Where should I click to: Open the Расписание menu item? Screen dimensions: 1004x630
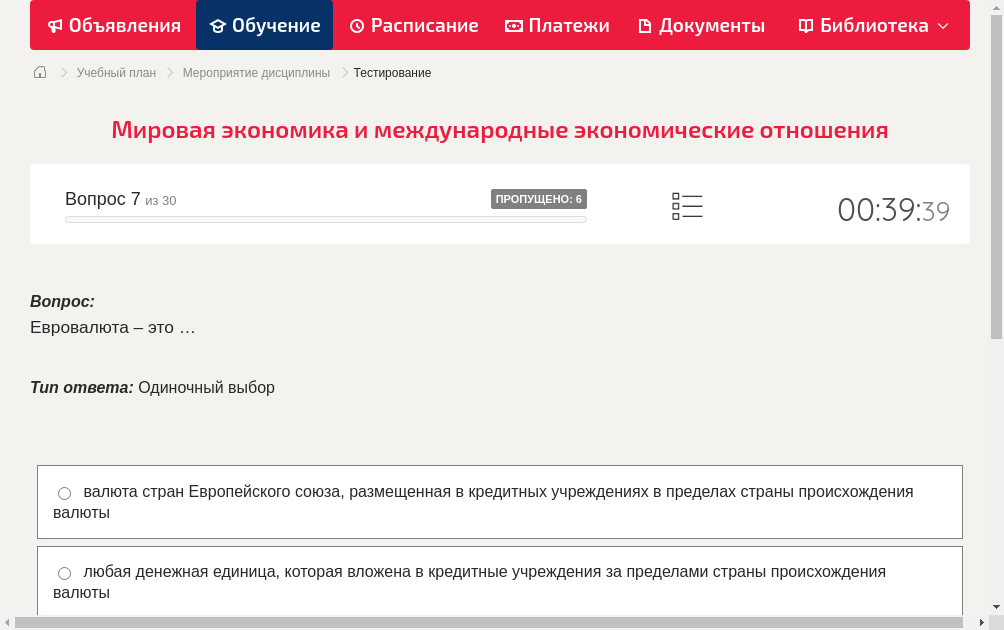pos(413,25)
